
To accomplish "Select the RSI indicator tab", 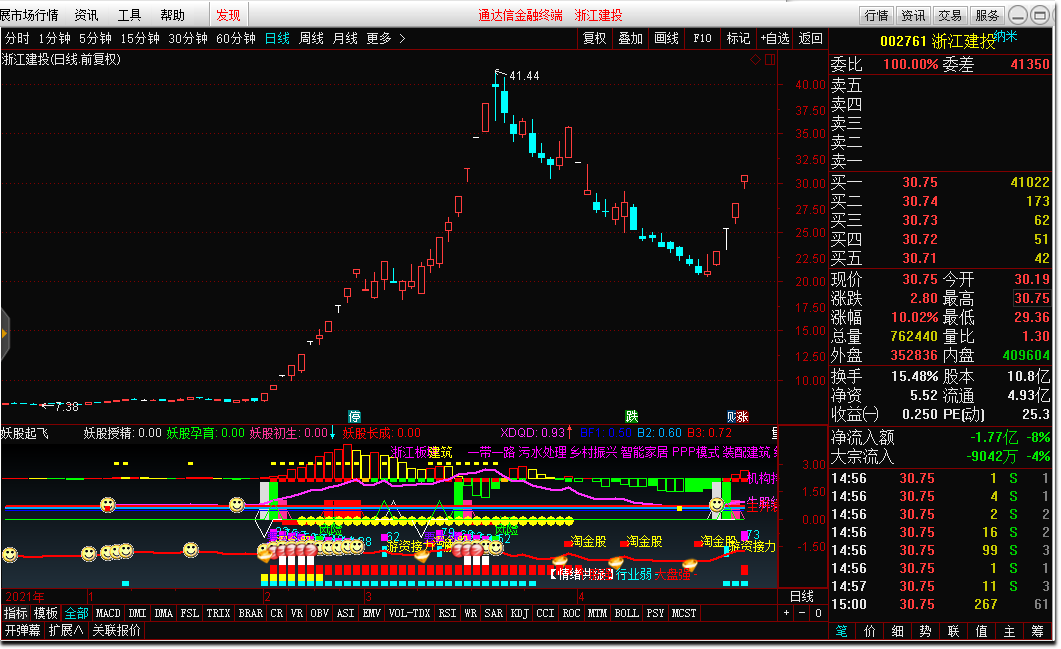I will (x=447, y=613).
